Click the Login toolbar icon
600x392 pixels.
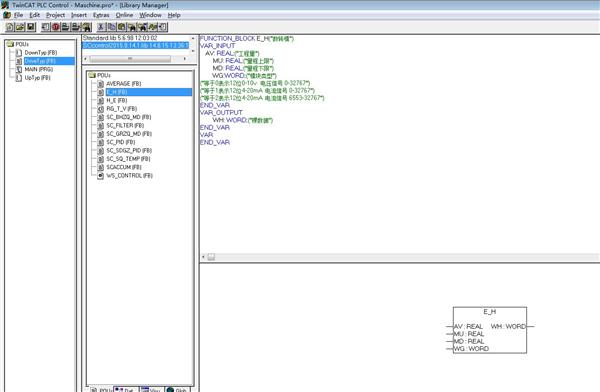[x=66, y=27]
